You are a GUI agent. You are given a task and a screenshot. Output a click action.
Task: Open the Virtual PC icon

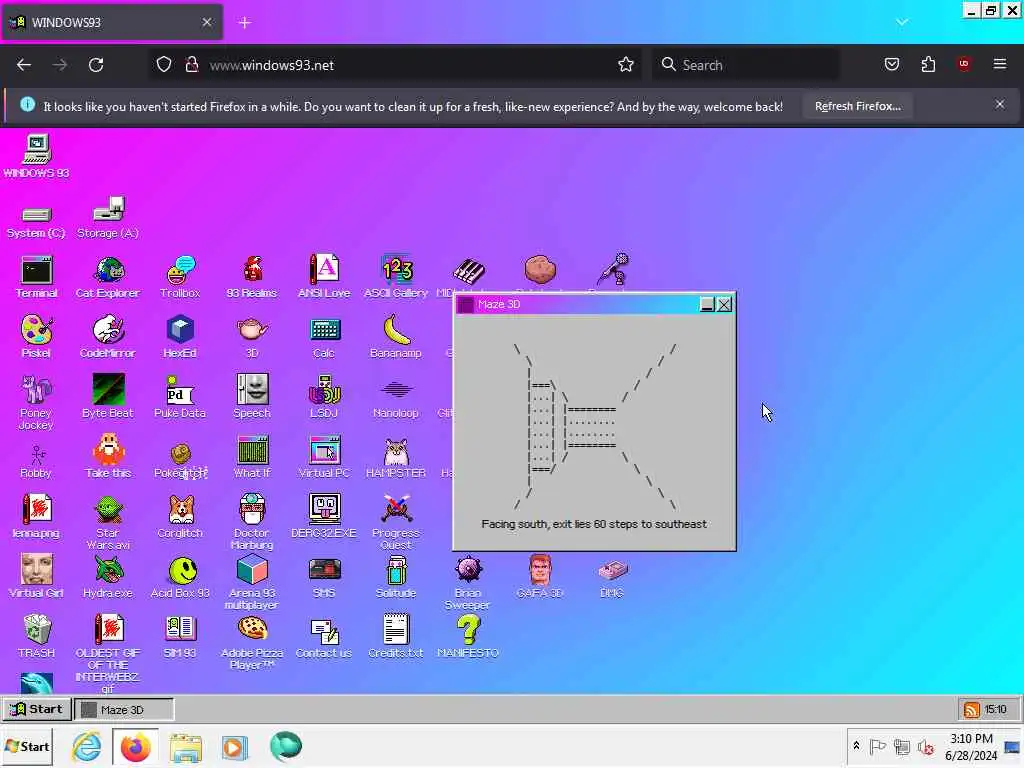pos(324,456)
